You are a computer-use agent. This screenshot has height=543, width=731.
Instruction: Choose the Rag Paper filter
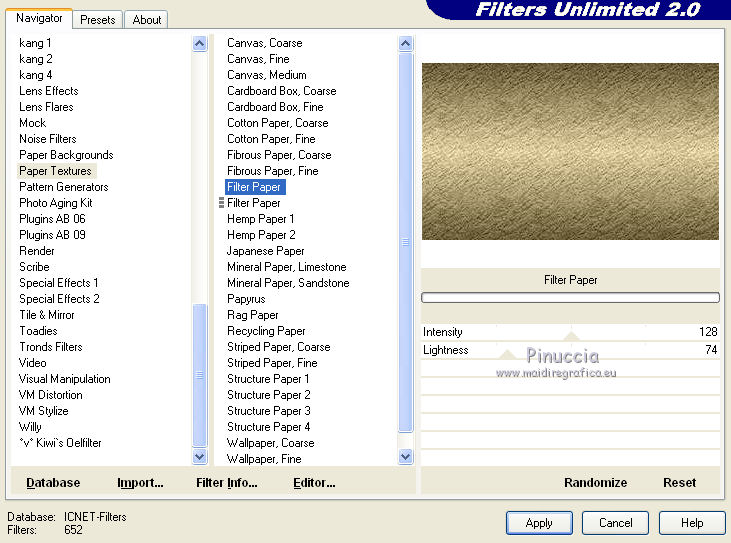point(253,315)
